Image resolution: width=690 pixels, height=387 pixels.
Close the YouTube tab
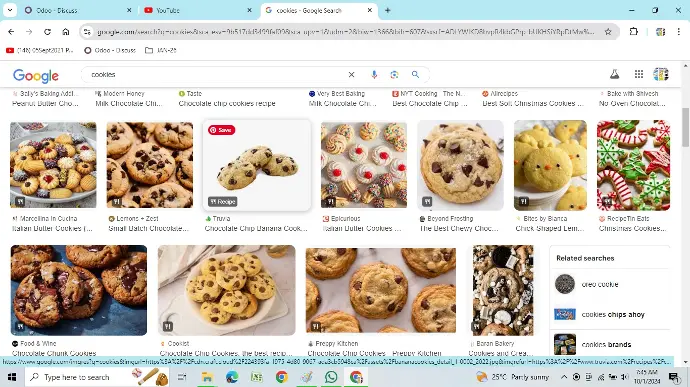[x=250, y=10]
